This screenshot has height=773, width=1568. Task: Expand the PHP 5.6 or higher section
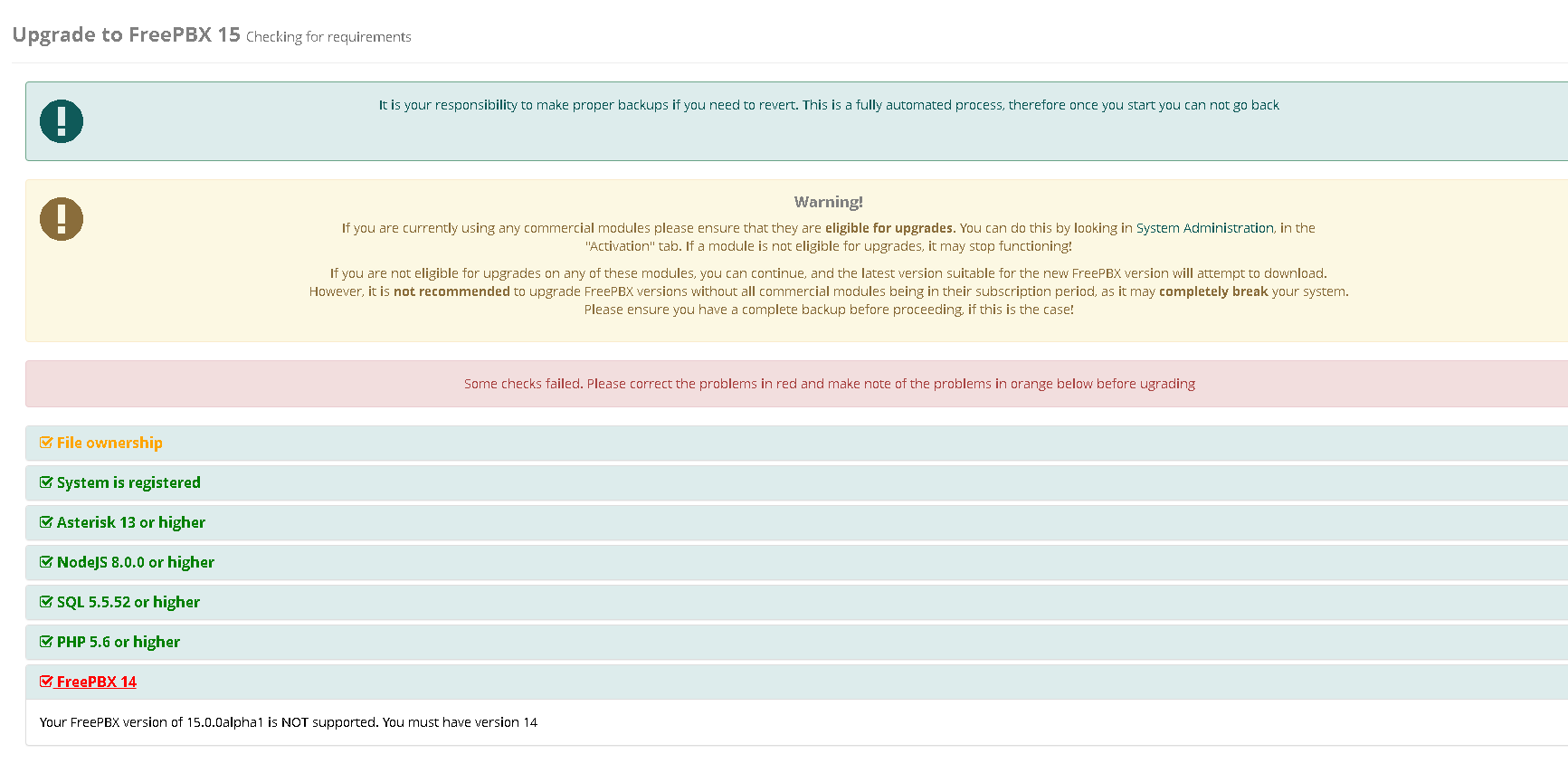(x=119, y=642)
